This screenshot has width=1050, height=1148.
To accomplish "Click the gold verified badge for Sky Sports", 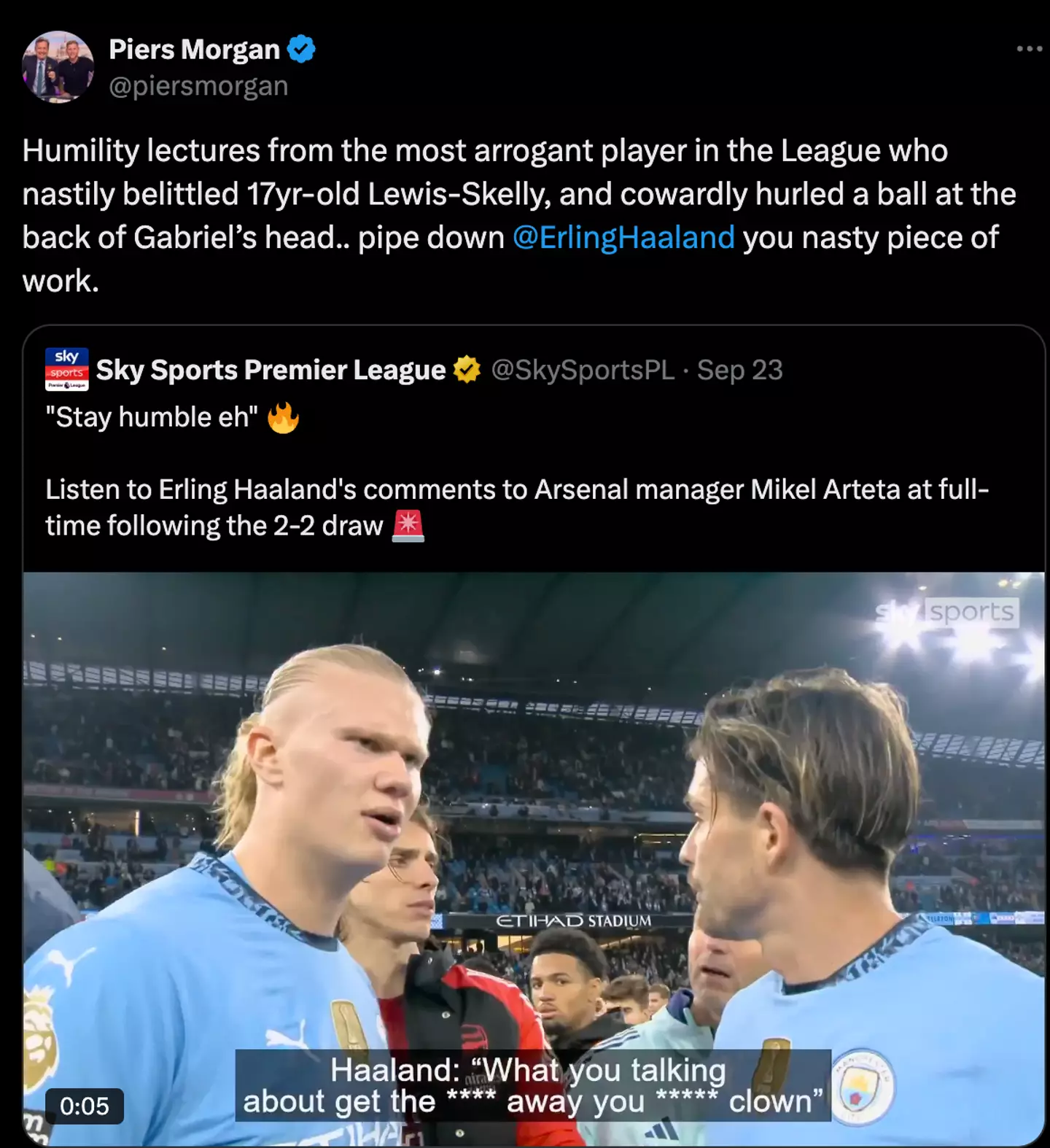I will (x=467, y=371).
